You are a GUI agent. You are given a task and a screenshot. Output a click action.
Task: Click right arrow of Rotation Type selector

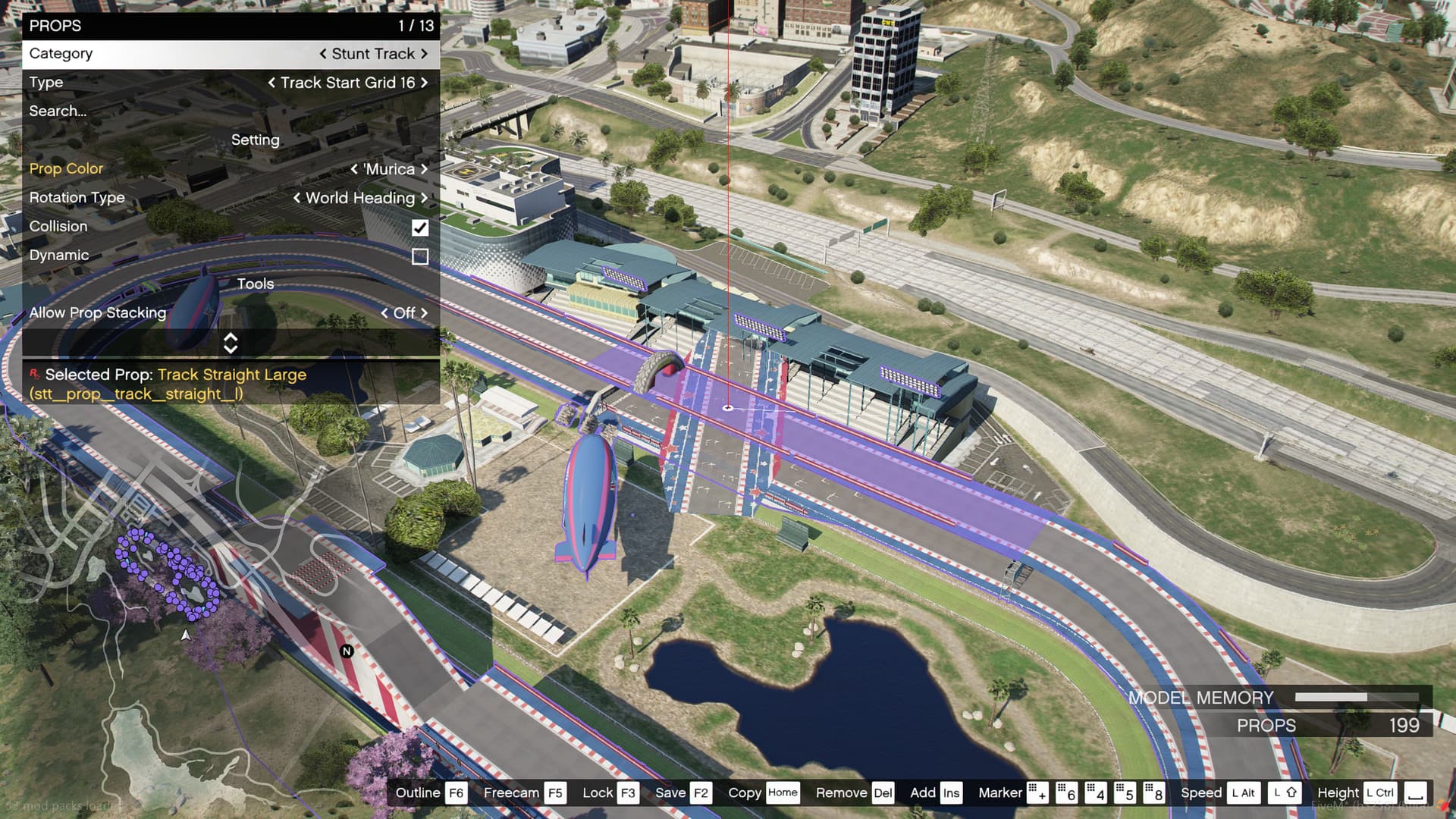pos(424,198)
